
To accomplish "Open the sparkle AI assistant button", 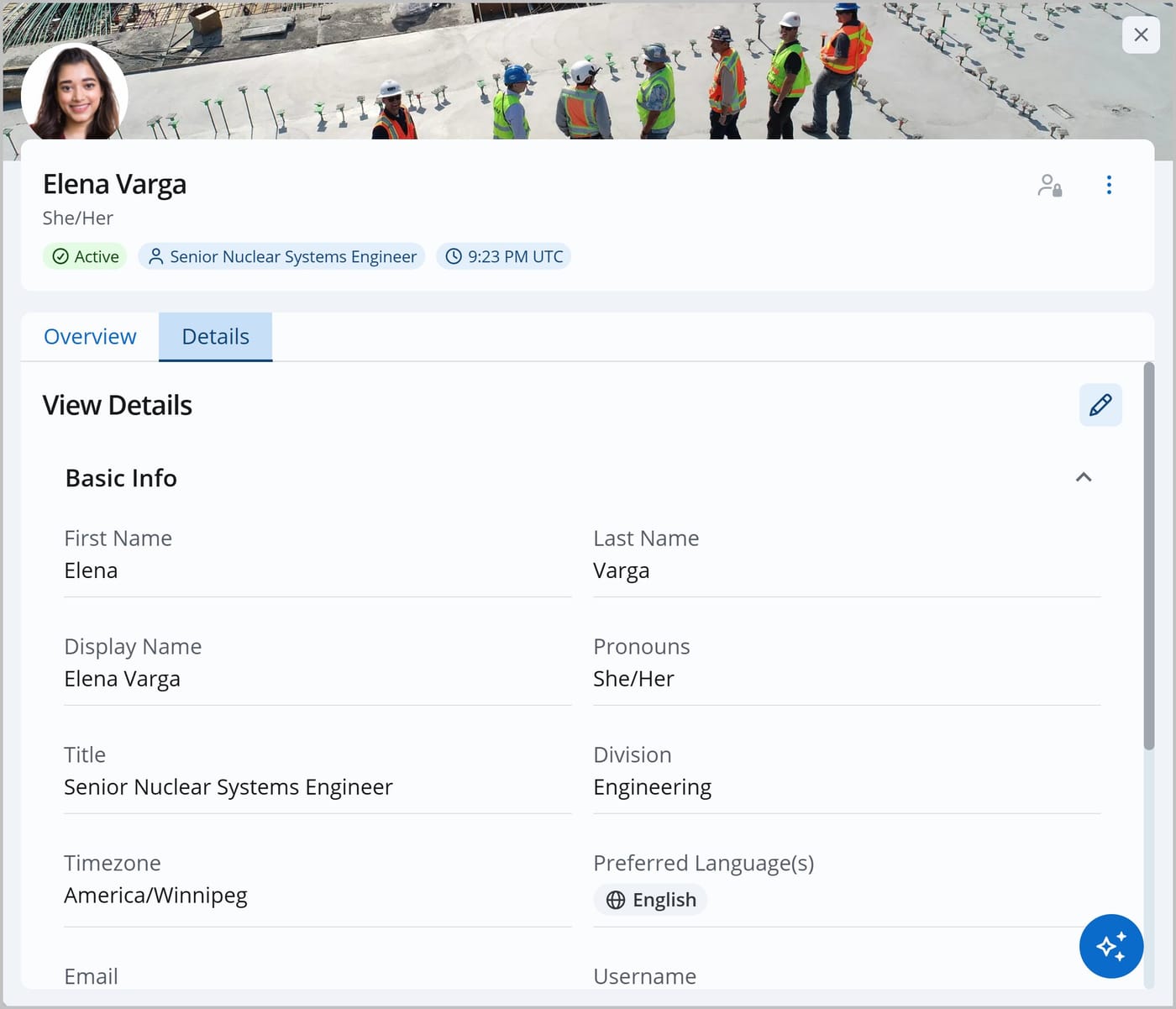I will [1111, 946].
